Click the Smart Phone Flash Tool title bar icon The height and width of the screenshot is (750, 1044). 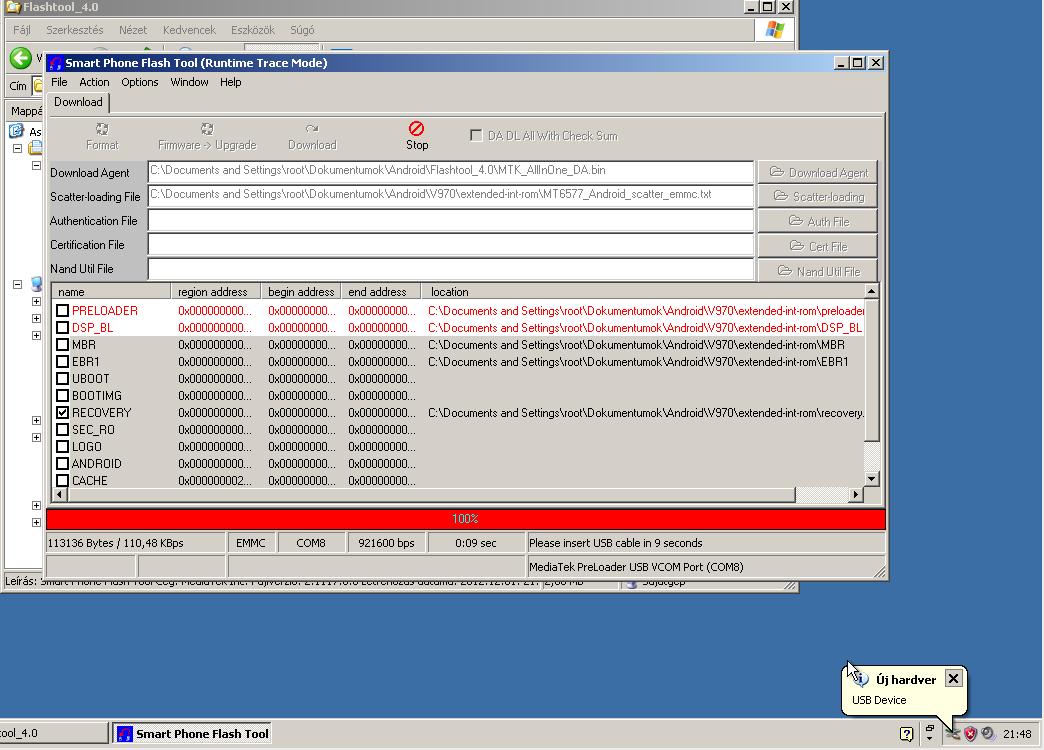[56, 63]
